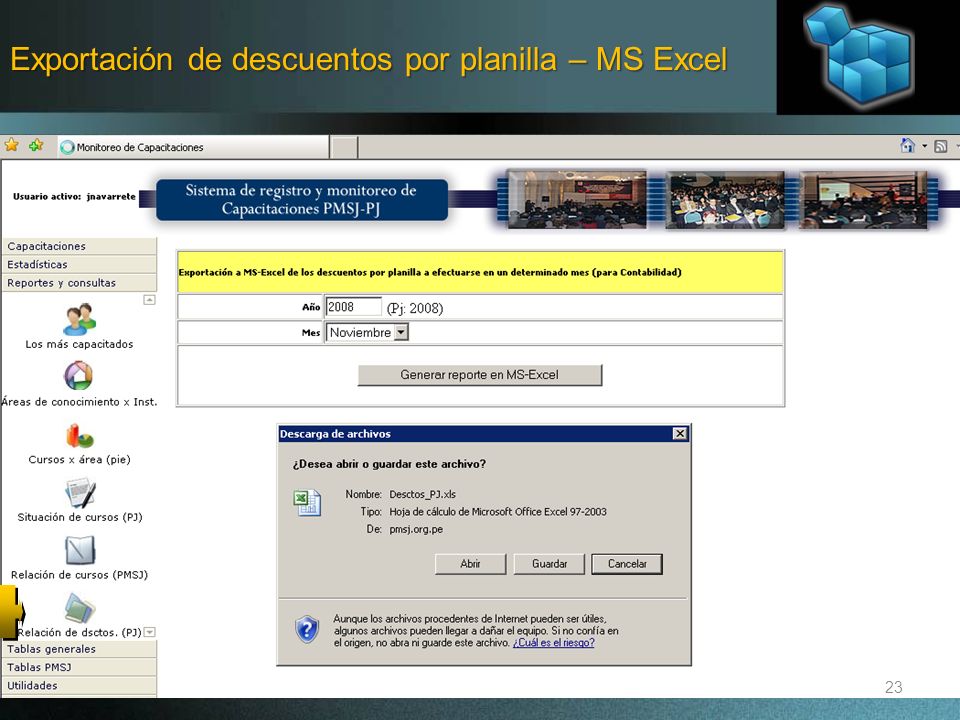The width and height of the screenshot is (960, 720).
Task: Click the Relación de cursos (PMSJ) label
Action: (x=80, y=574)
